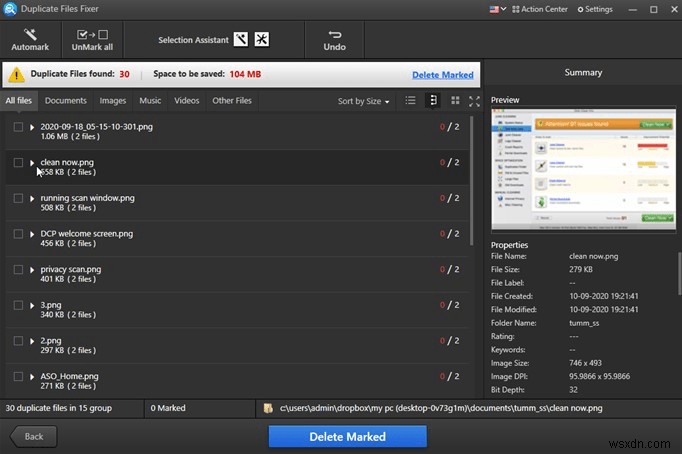The height and width of the screenshot is (454, 682).
Task: Switch to the Documents tab
Action: [x=66, y=100]
